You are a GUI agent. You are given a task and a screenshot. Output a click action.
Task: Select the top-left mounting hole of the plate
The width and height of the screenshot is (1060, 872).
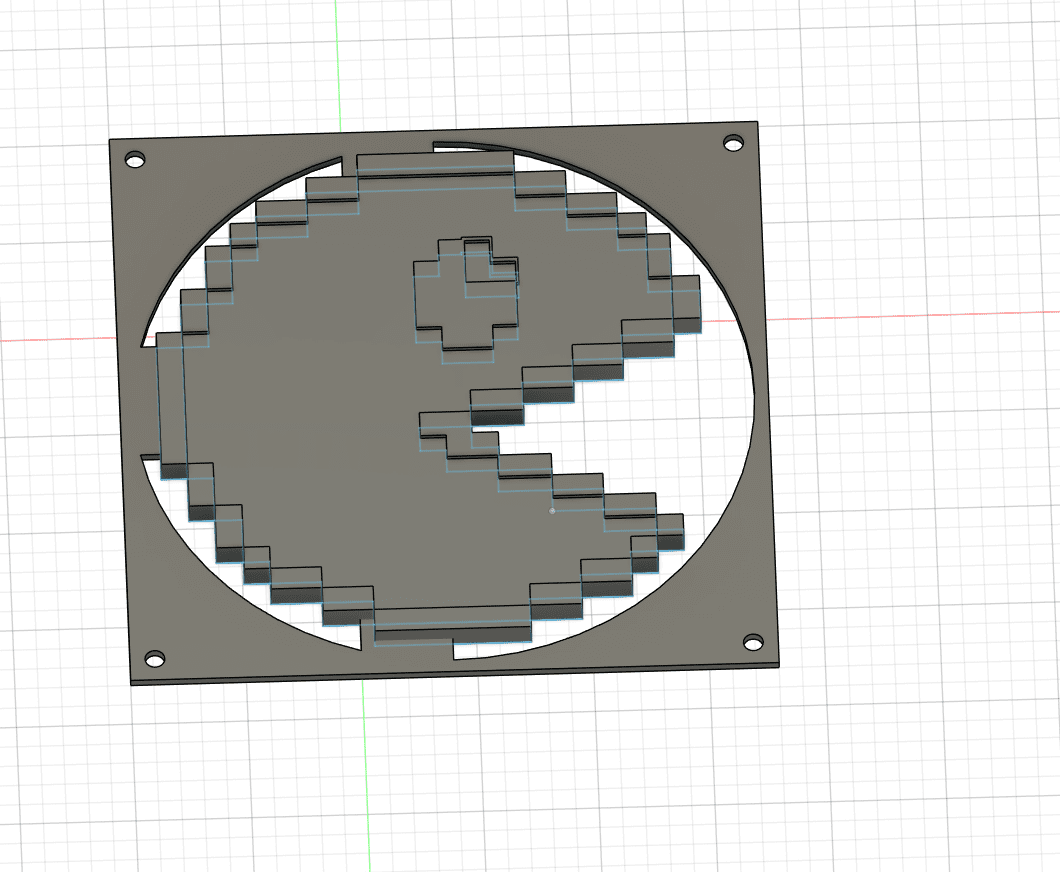tap(135, 160)
